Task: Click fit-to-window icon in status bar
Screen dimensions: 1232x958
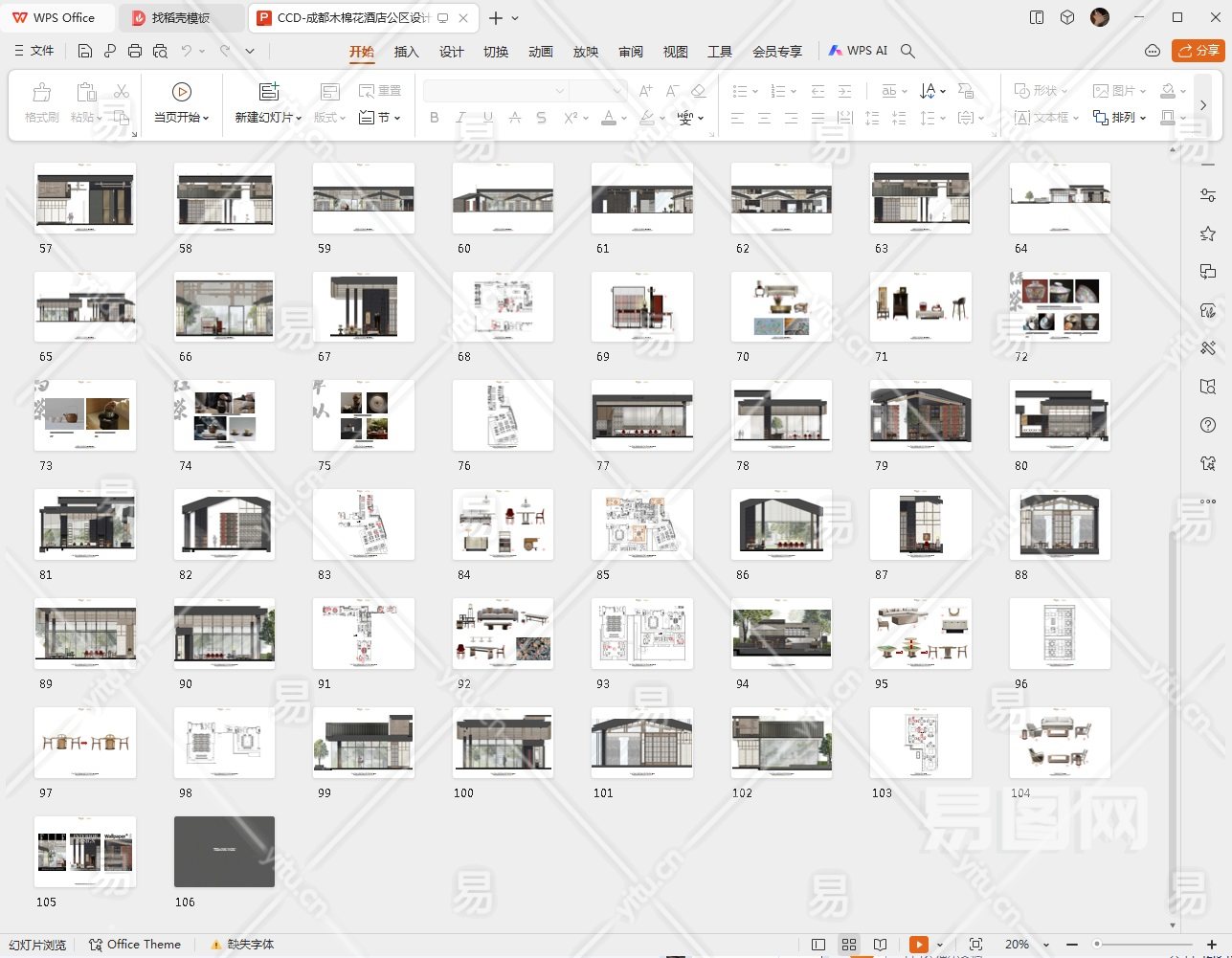Action: click(975, 945)
